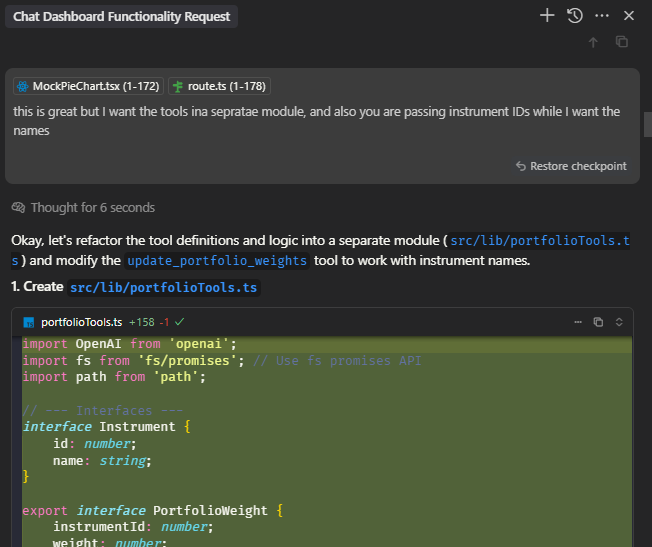Click the thinking brain icon
Image resolution: width=652 pixels, height=547 pixels.
pos(18,207)
